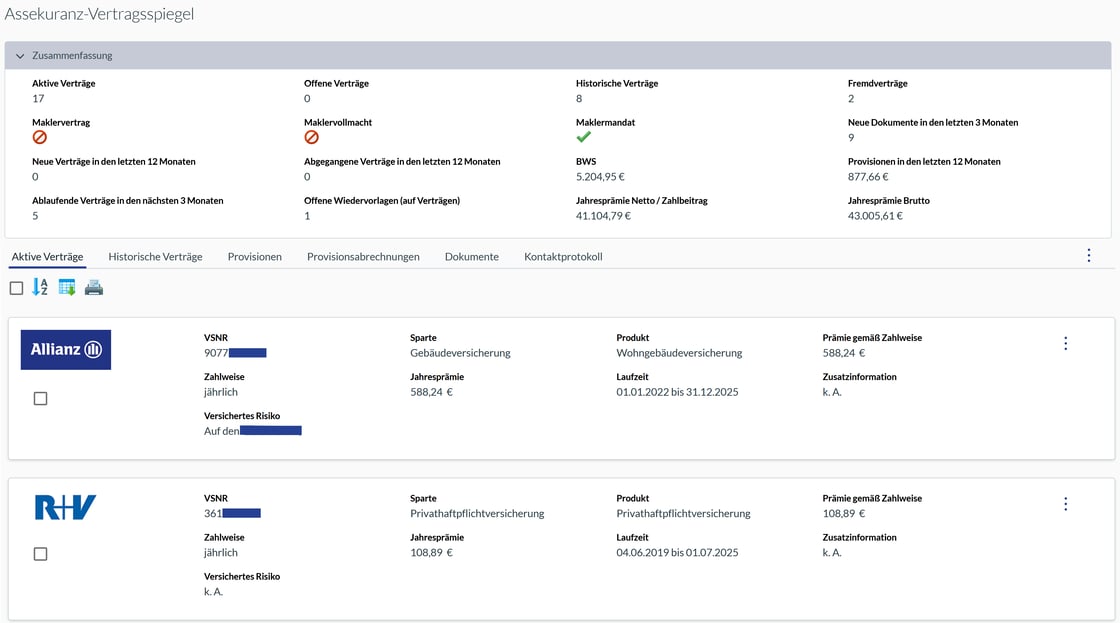Open the Provisionen tab

(254, 257)
